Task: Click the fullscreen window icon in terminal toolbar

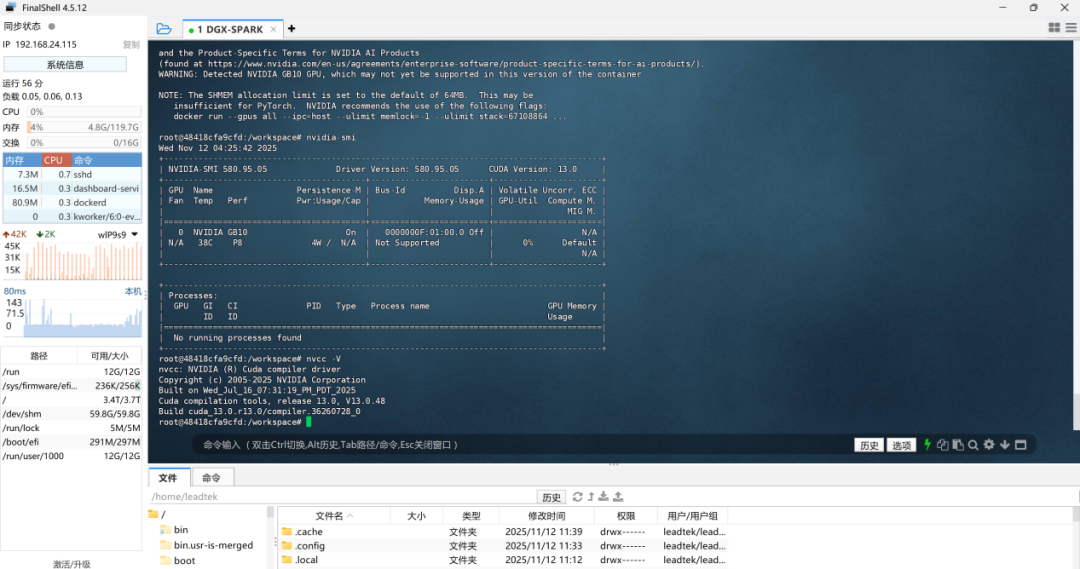Action: click(x=1021, y=445)
